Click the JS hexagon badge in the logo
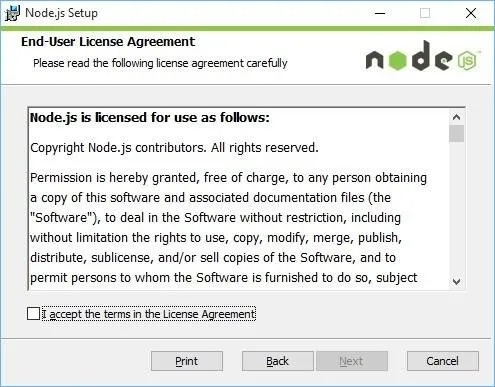The width and height of the screenshot is (495, 387). click(x=467, y=60)
